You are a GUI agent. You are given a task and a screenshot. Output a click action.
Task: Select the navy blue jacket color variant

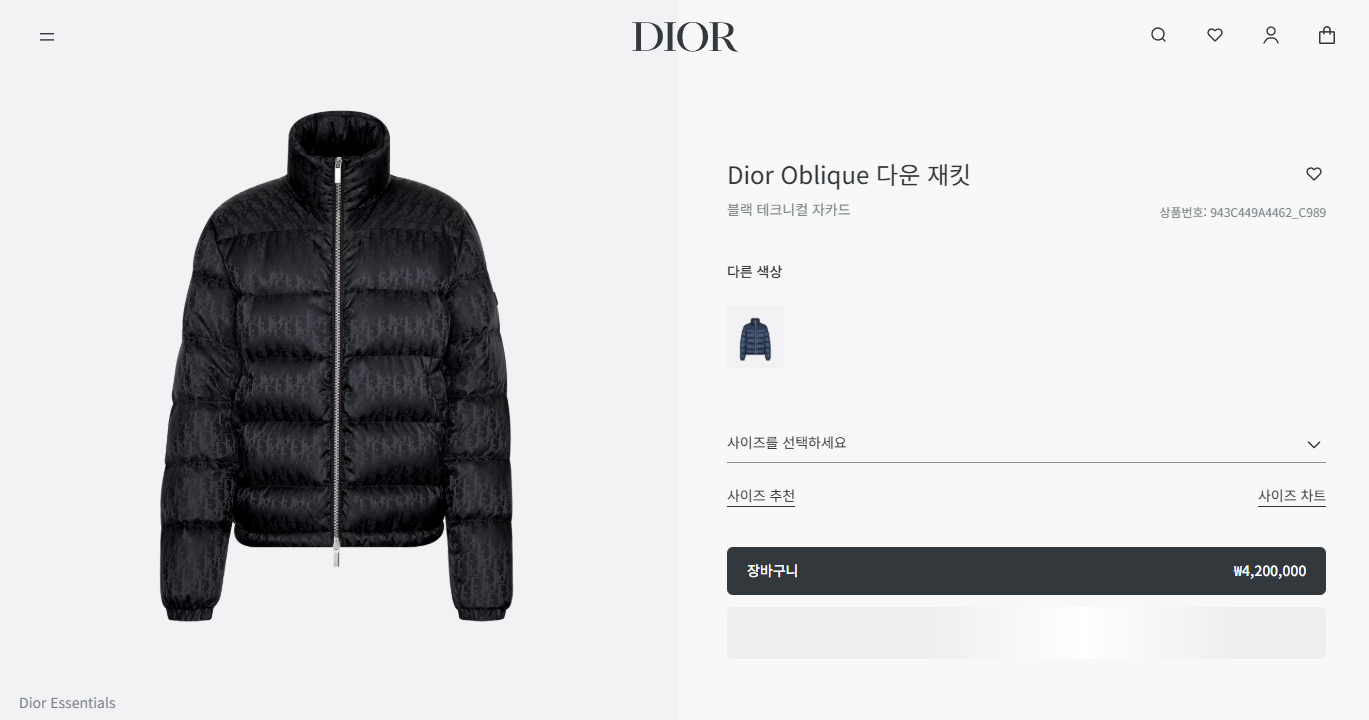(755, 337)
